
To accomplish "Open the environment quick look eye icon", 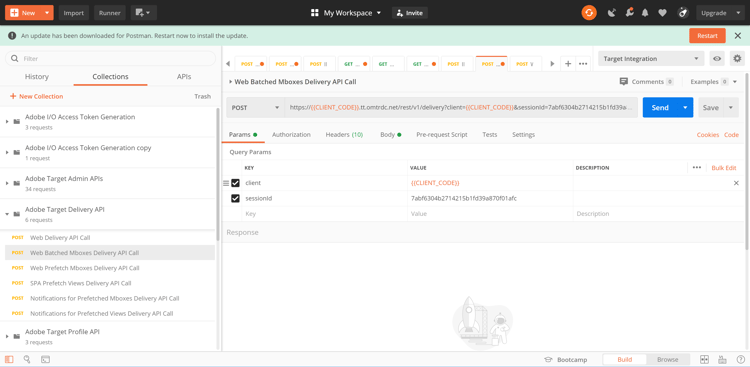I will coord(717,59).
